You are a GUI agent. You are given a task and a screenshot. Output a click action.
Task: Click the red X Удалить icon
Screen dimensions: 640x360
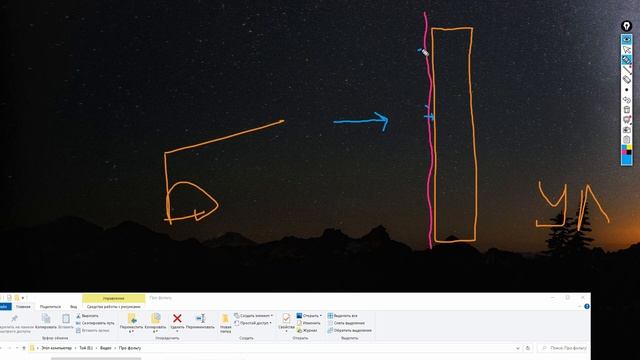coord(177,318)
